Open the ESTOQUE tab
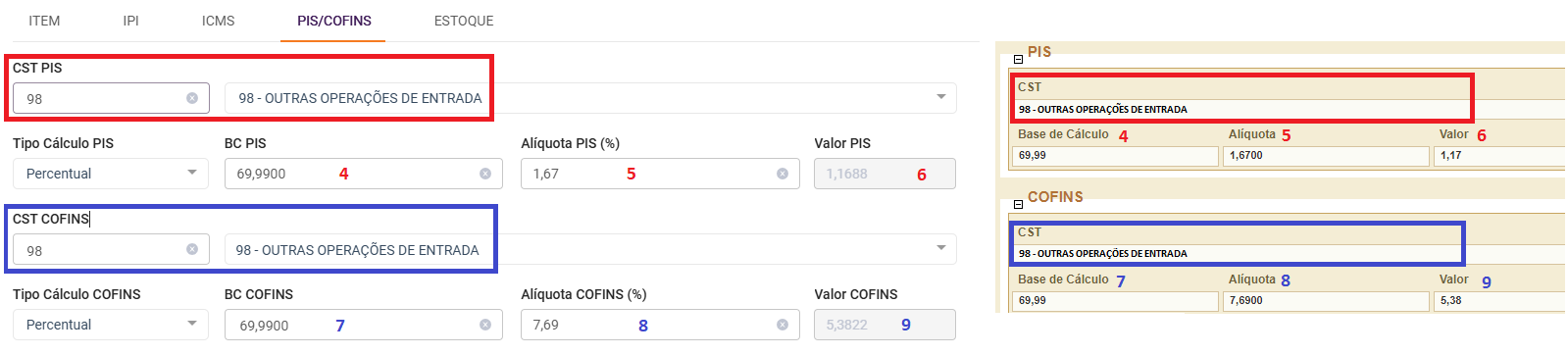This screenshot has height=355, width=1568. [x=464, y=21]
